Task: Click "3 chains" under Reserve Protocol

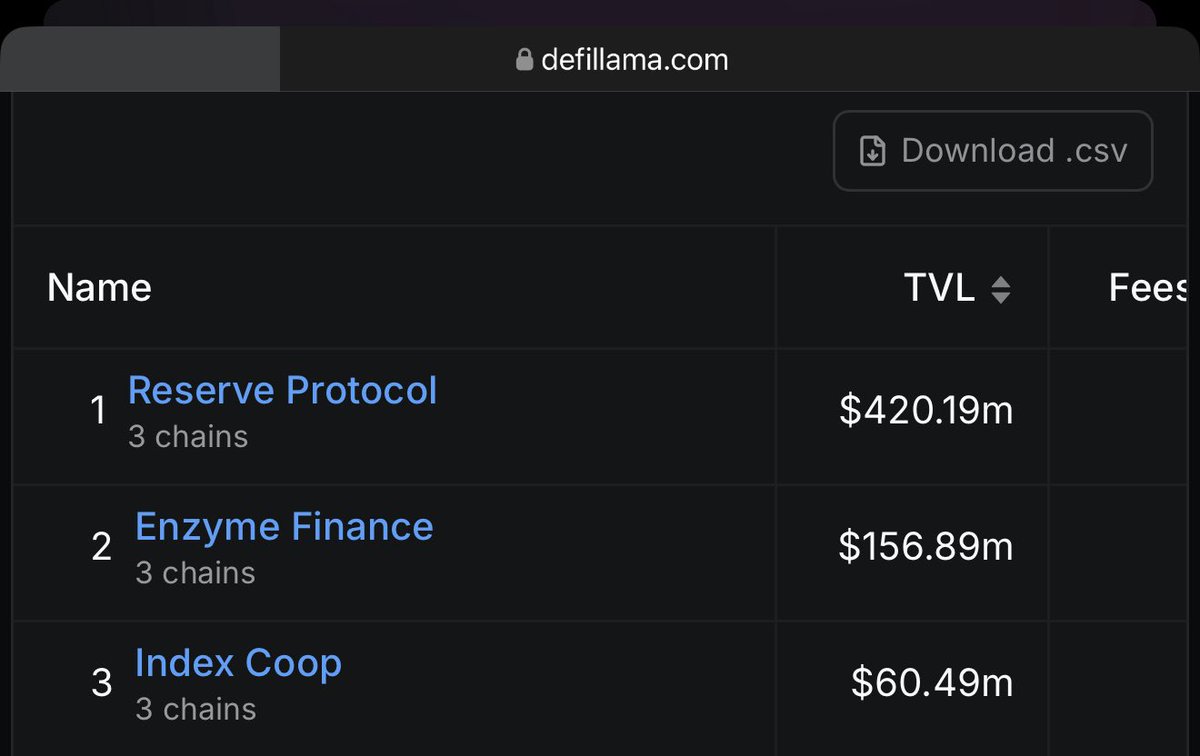Action: [188, 437]
